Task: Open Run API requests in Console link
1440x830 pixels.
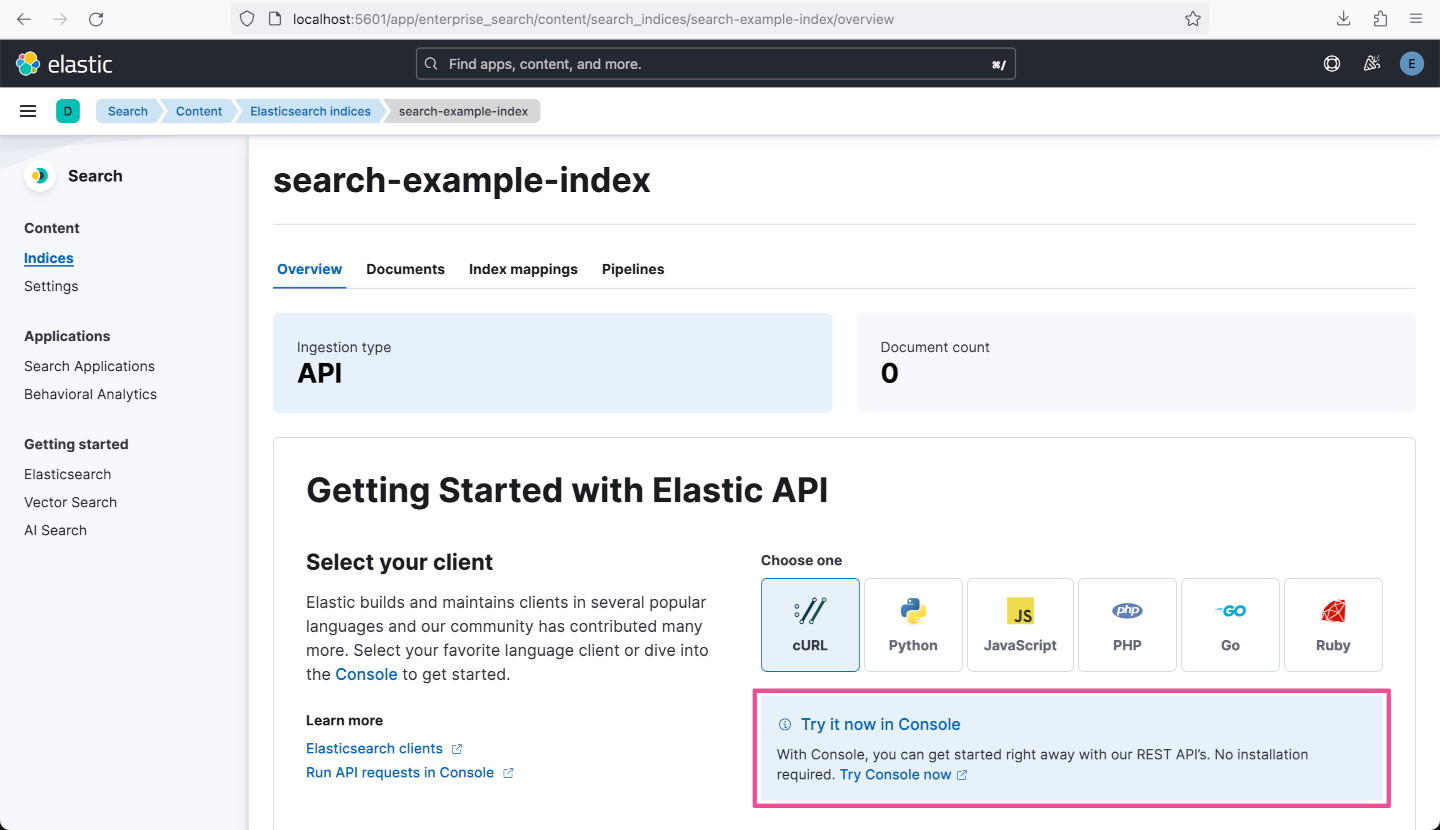Action: point(409,772)
